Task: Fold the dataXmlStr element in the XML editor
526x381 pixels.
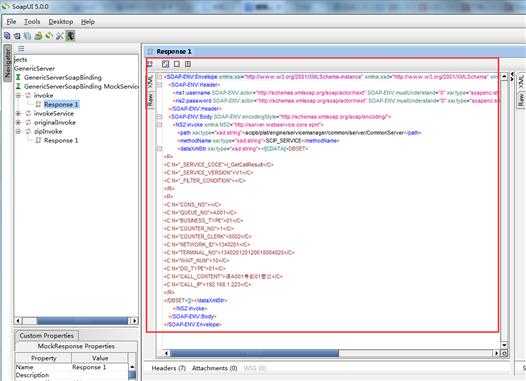Action: (x=160, y=149)
